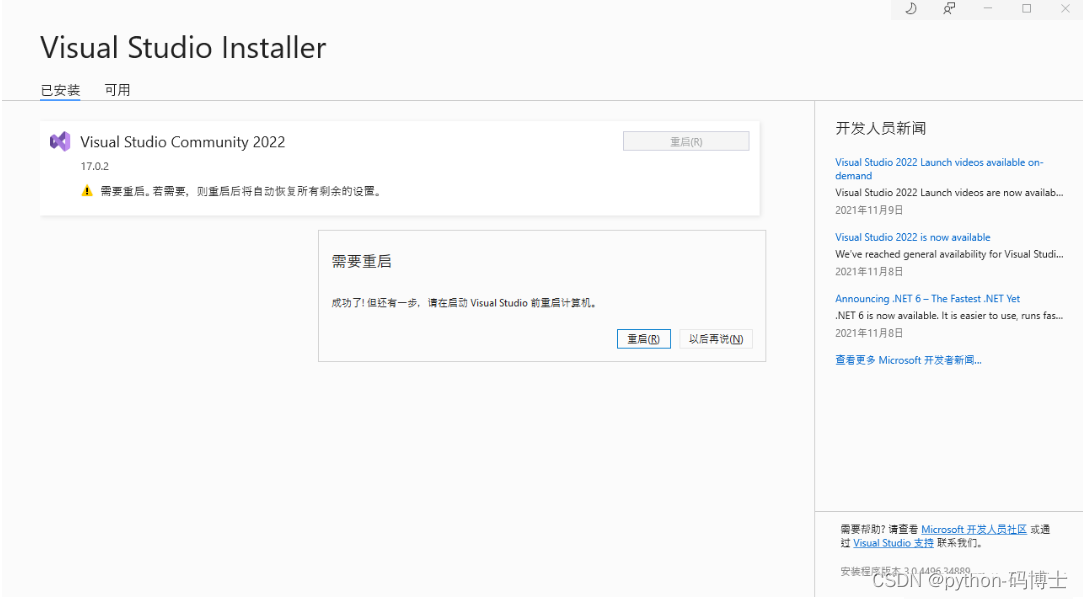1083x600 pixels.
Task: Maximize the Visual Studio Installer window
Action: (x=1026, y=8)
